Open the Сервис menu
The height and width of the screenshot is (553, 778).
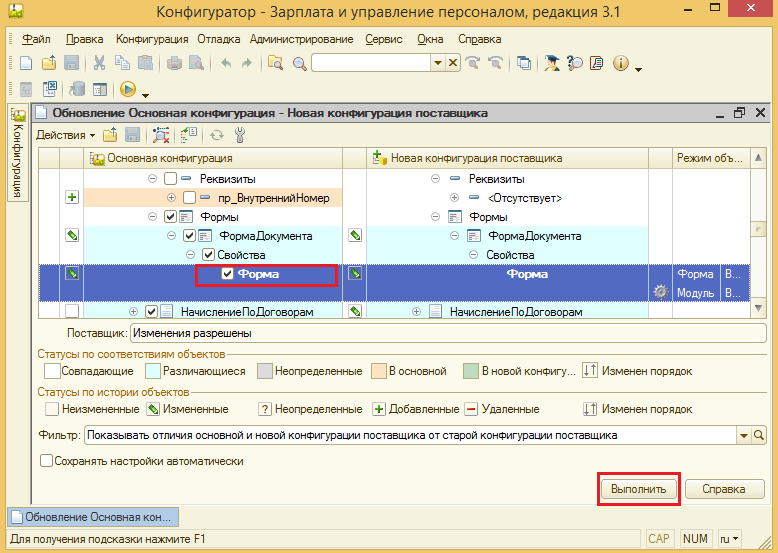coord(384,39)
